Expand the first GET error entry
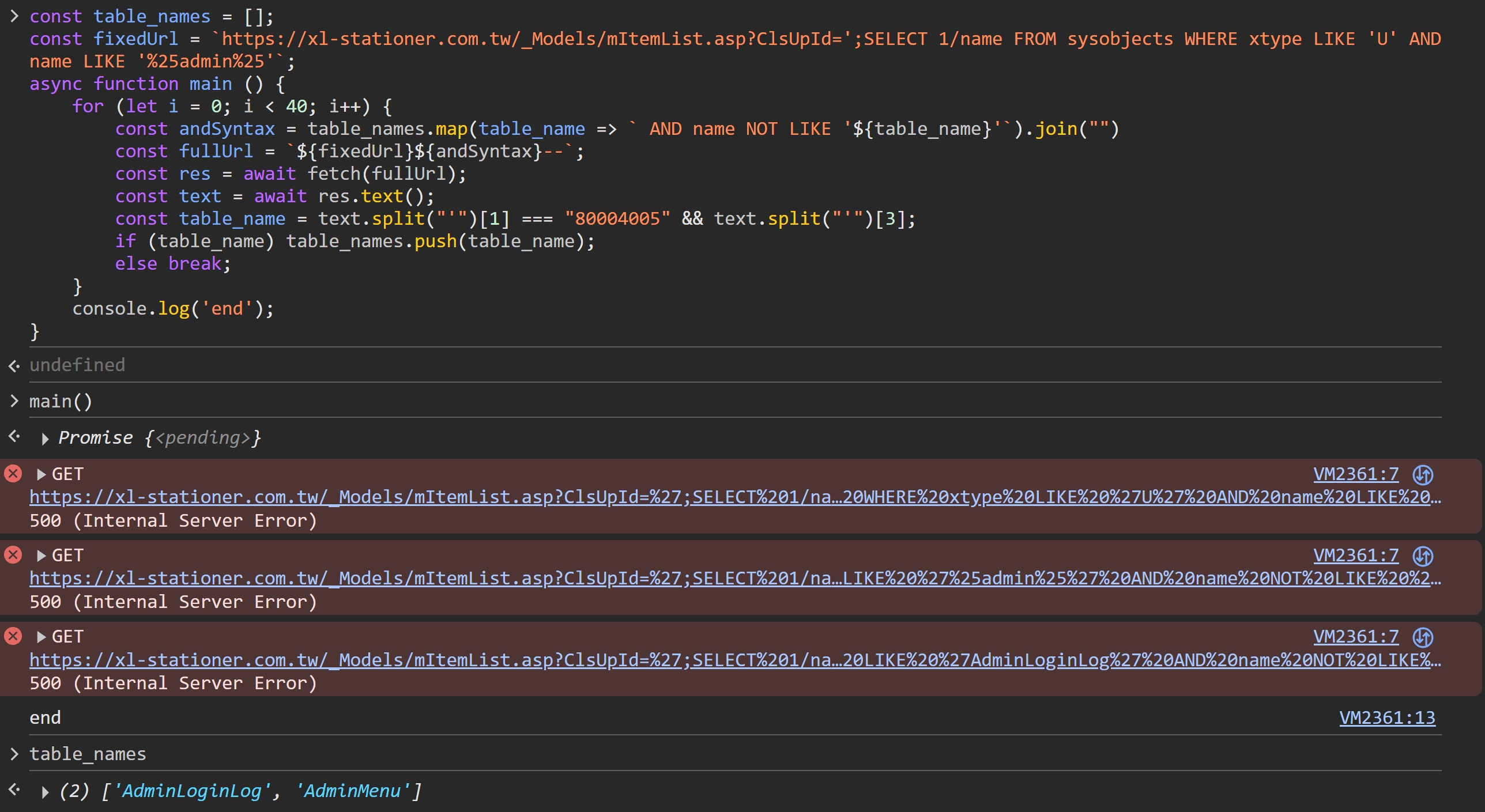The height and width of the screenshot is (812, 1485). point(41,474)
